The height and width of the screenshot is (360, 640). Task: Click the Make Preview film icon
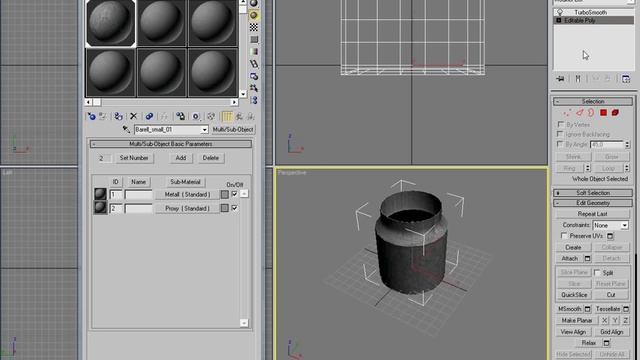coord(254,64)
